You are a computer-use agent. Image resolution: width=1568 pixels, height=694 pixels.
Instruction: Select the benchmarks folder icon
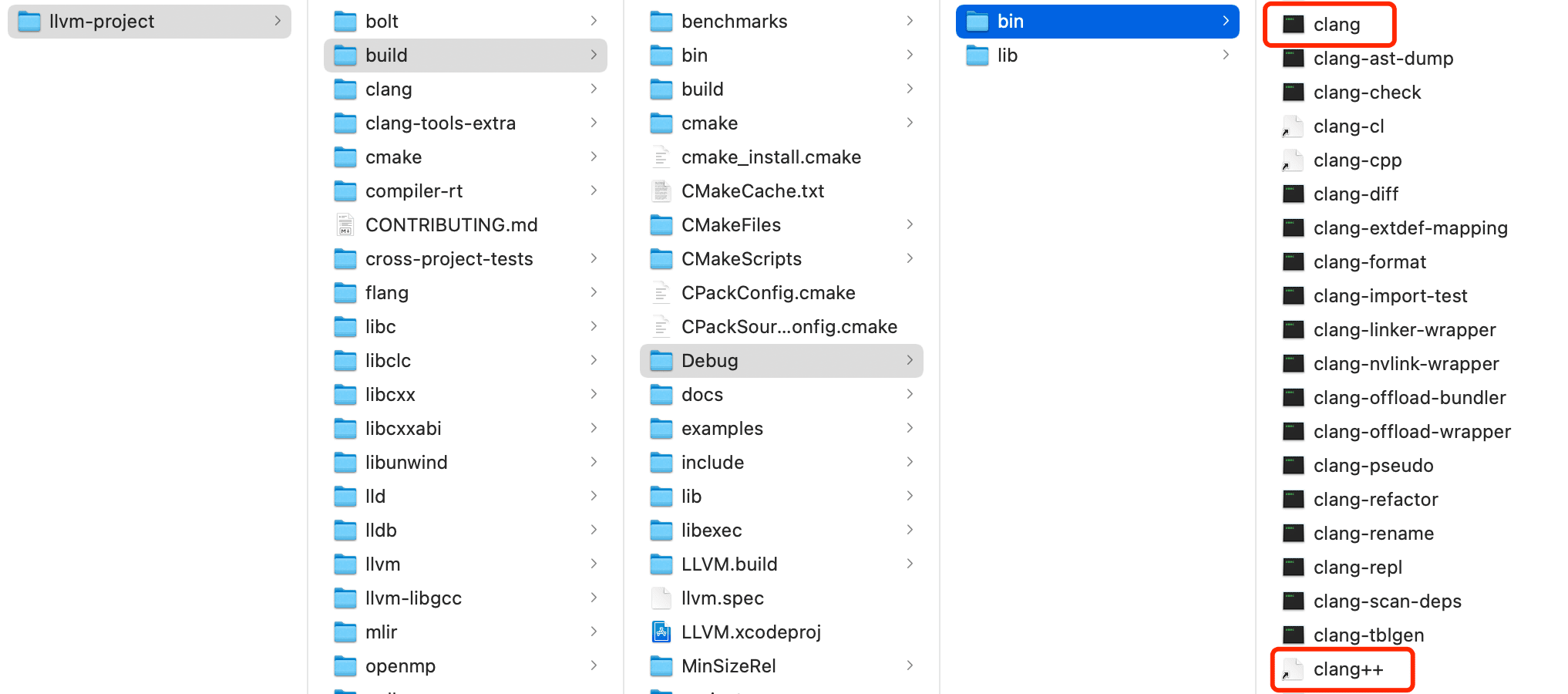point(661,22)
